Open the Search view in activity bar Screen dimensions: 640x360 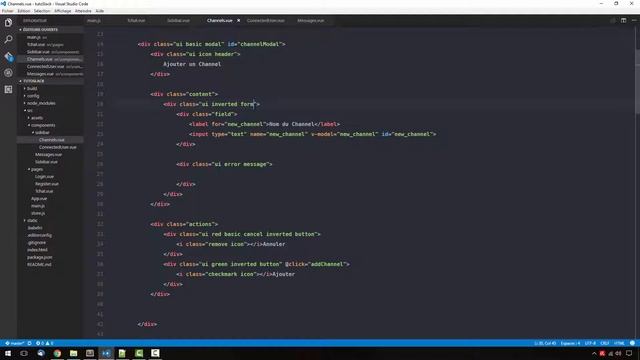(x=8, y=39)
